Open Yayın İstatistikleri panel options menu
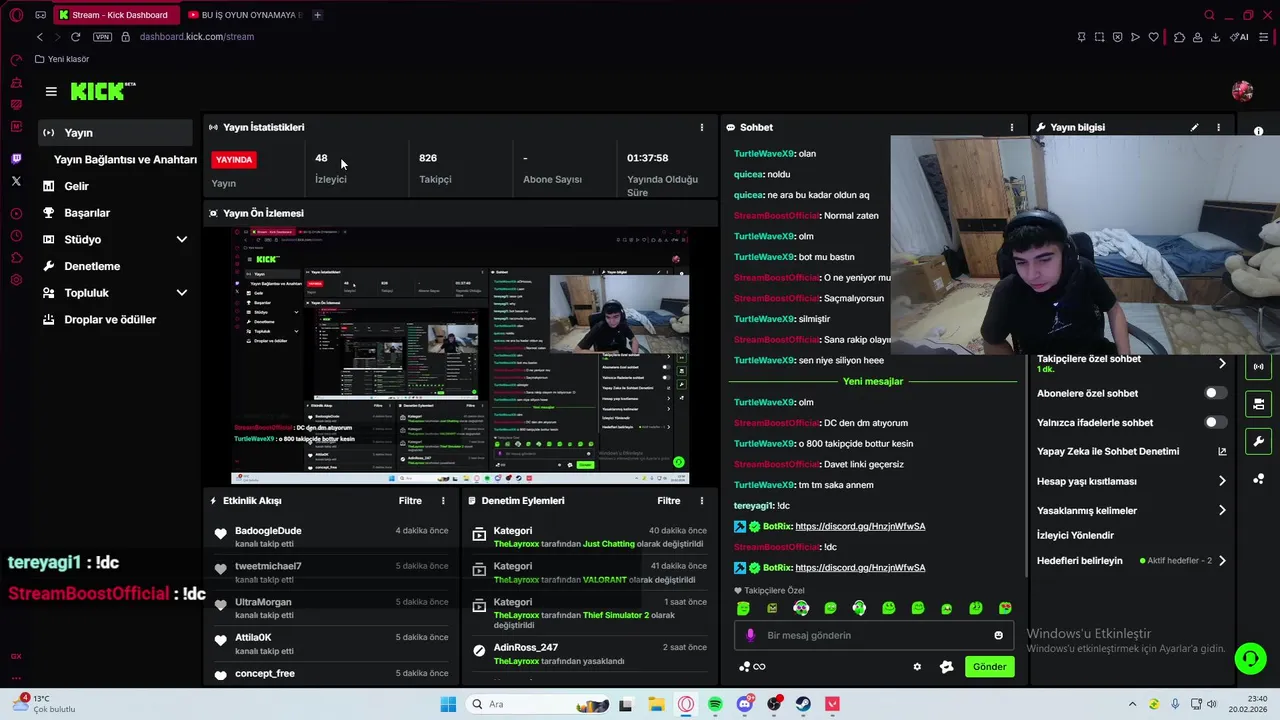 coord(701,127)
